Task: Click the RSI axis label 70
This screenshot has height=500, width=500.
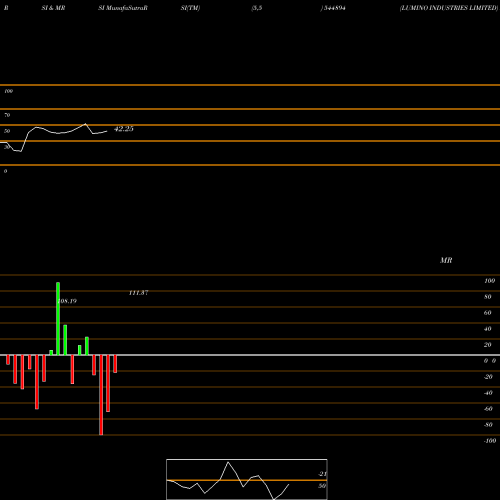Action: click(x=7, y=115)
